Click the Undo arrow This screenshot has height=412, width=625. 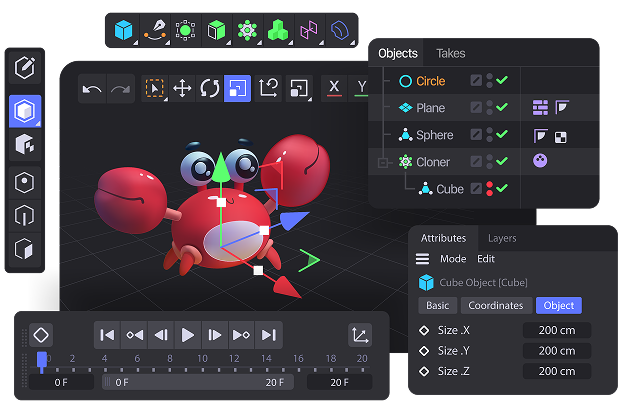point(92,90)
